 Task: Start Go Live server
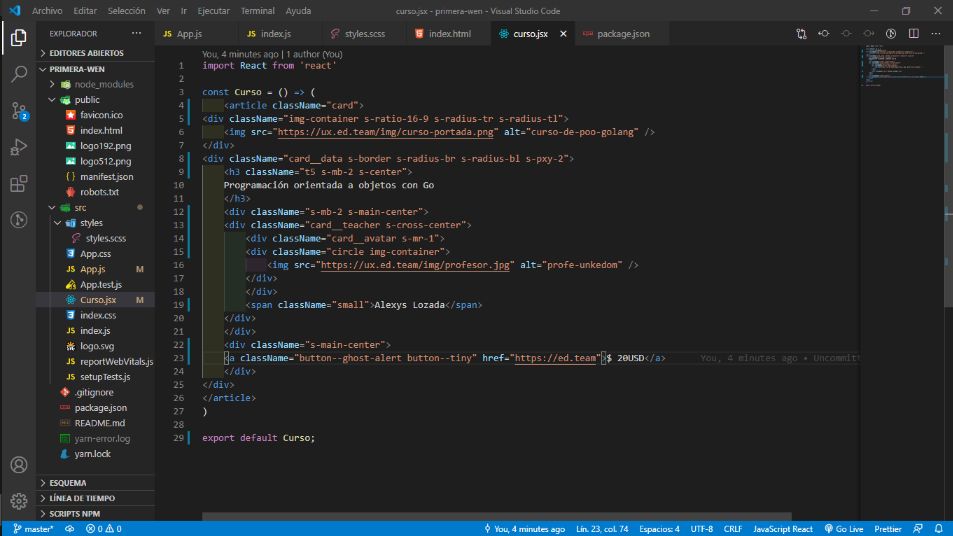(x=844, y=529)
